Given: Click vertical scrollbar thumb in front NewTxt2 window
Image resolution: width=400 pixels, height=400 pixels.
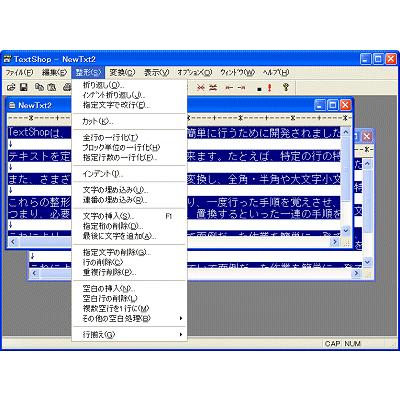Looking at the screenshot, I should [x=346, y=168].
